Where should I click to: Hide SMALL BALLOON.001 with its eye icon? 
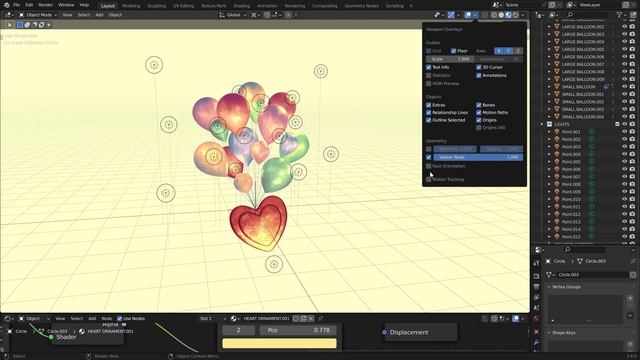click(x=624, y=94)
